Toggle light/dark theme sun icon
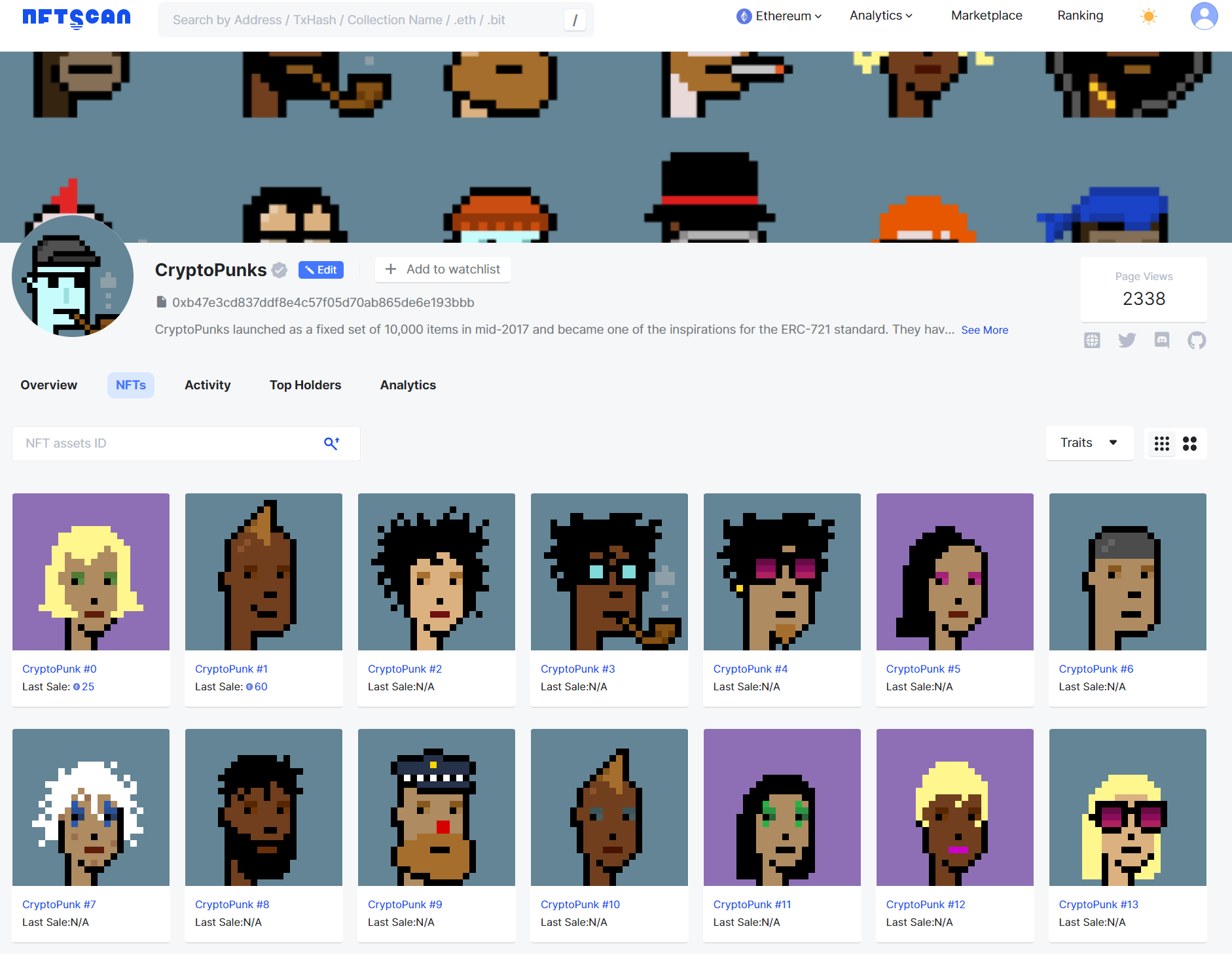The height and width of the screenshot is (954, 1232). (1148, 16)
